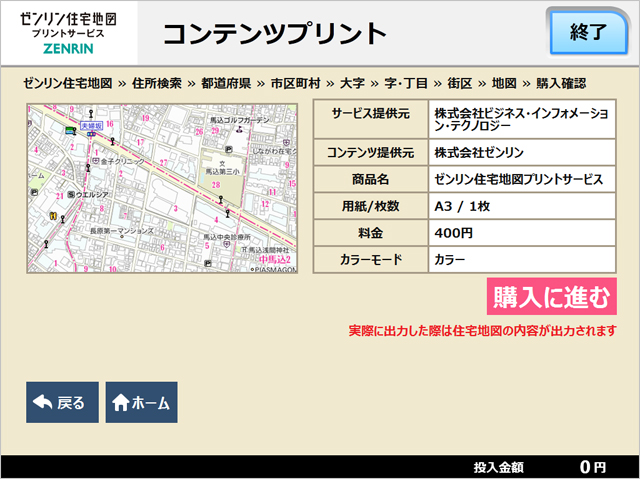Select the 住所検索 breadcrumb

pos(157,83)
